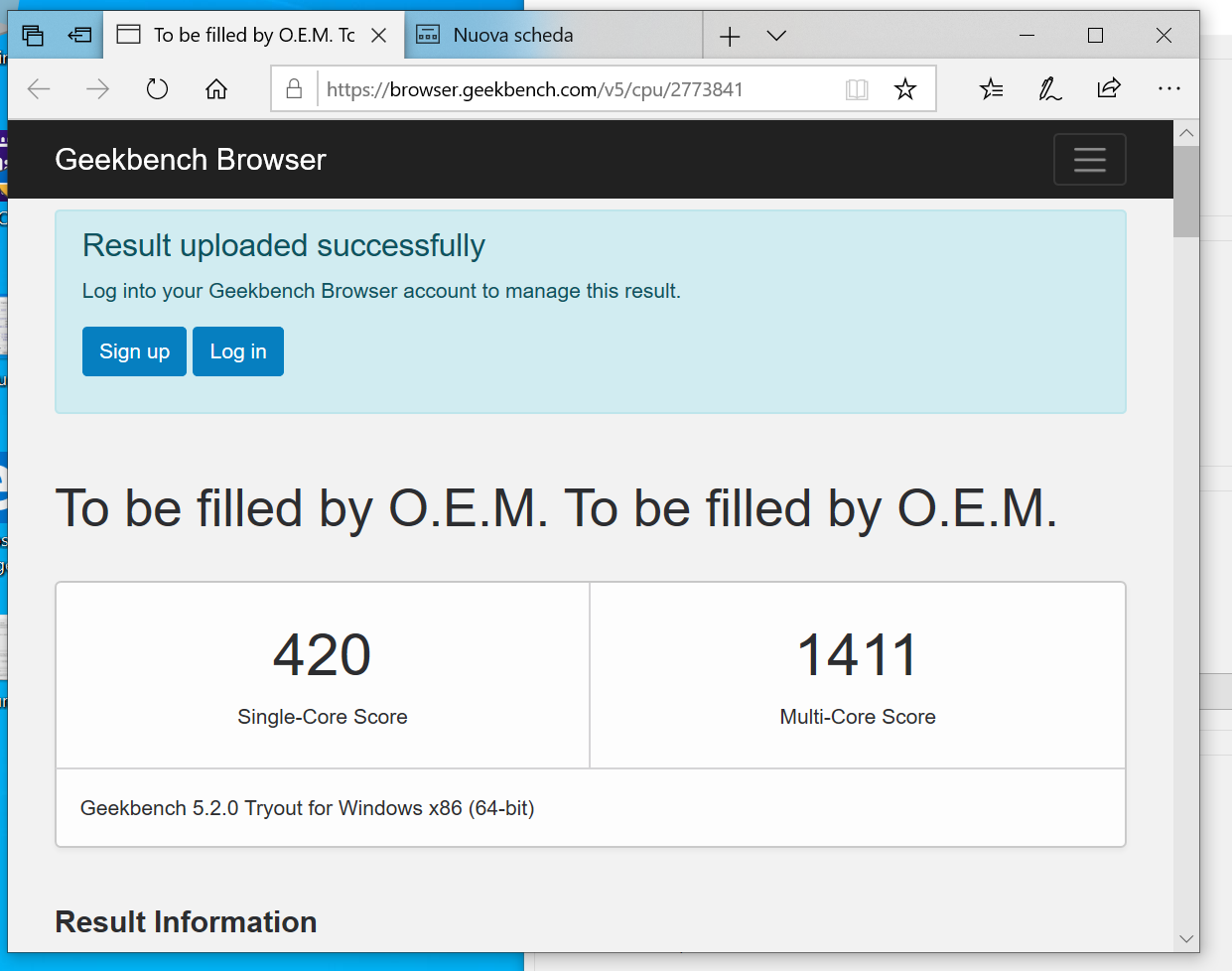Open the favorites hub
This screenshot has height=971, width=1232.
[991, 89]
